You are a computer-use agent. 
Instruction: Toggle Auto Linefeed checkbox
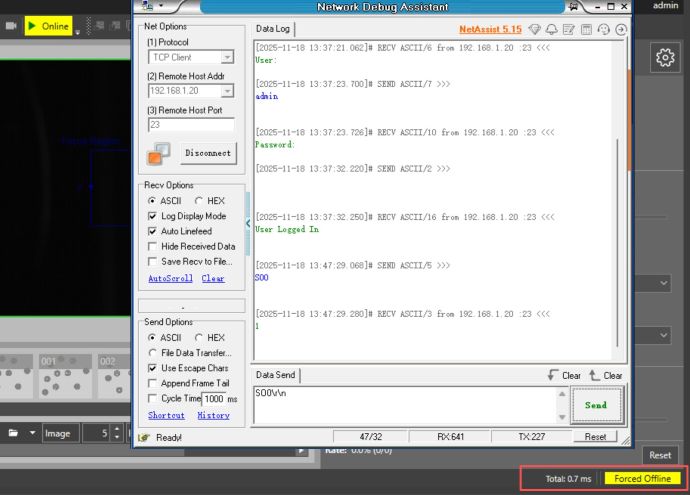pos(152,231)
